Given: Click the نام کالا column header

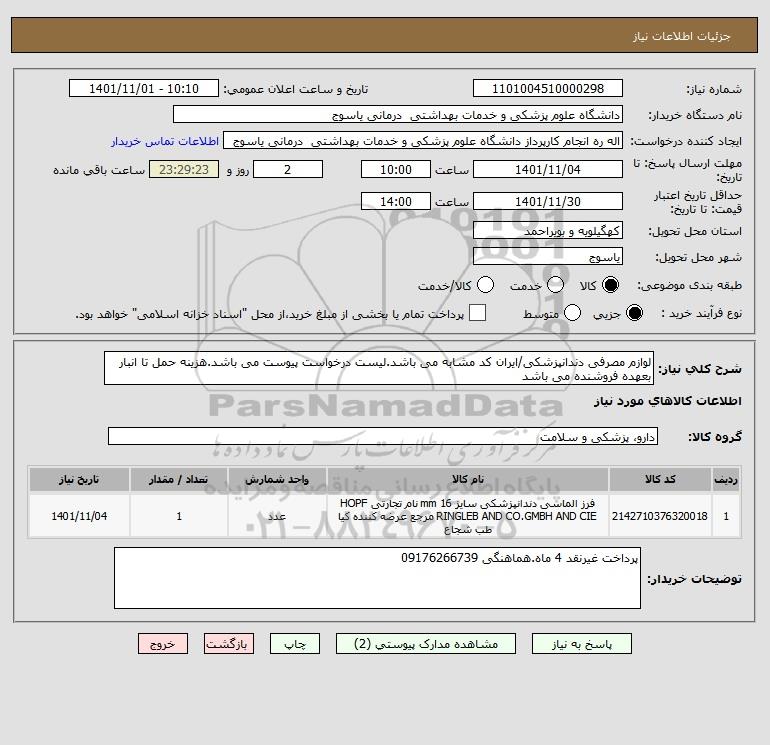Looking at the screenshot, I should click(468, 479).
